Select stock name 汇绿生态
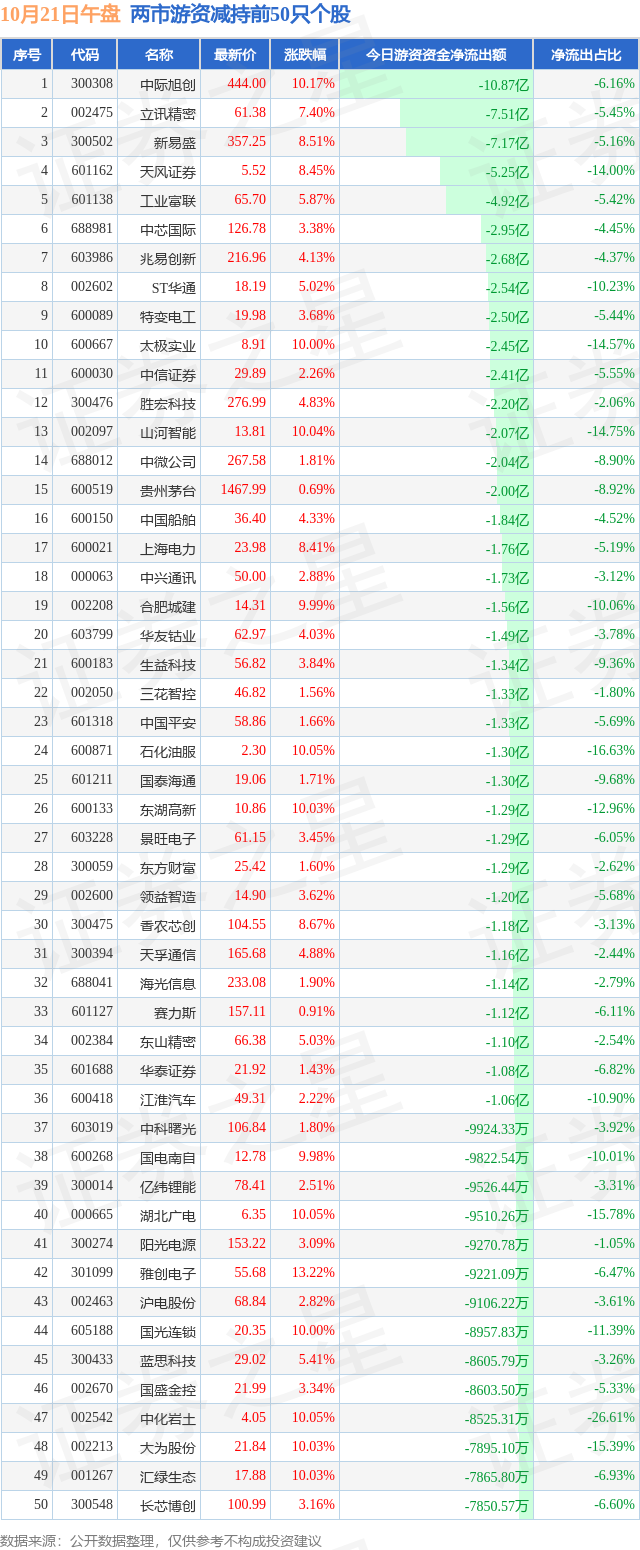The width and height of the screenshot is (640, 1550). point(168,1476)
